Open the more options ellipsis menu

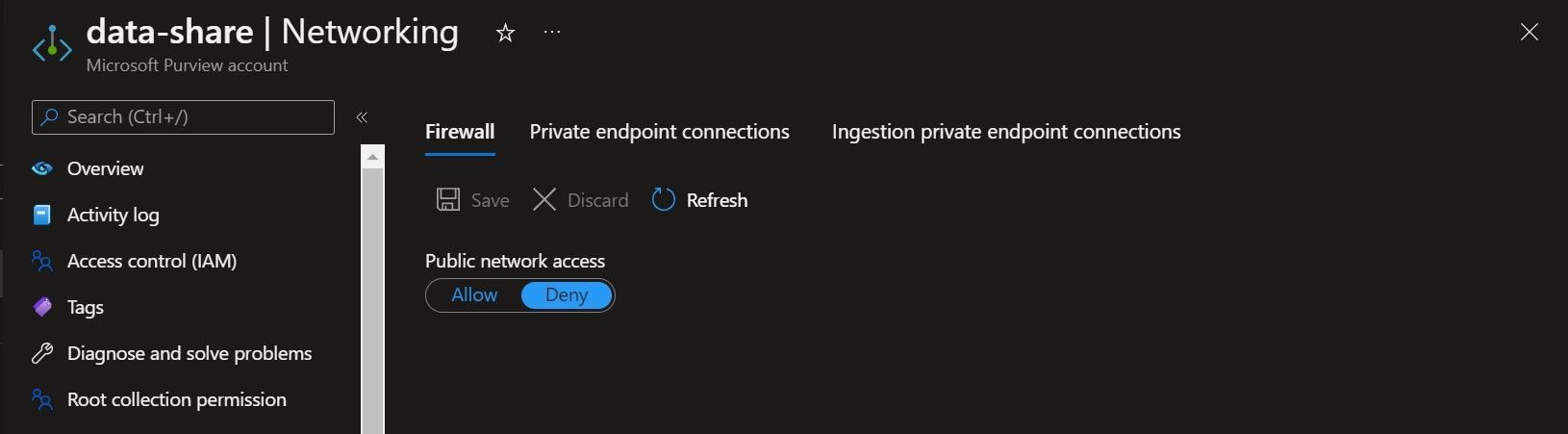pos(552,32)
